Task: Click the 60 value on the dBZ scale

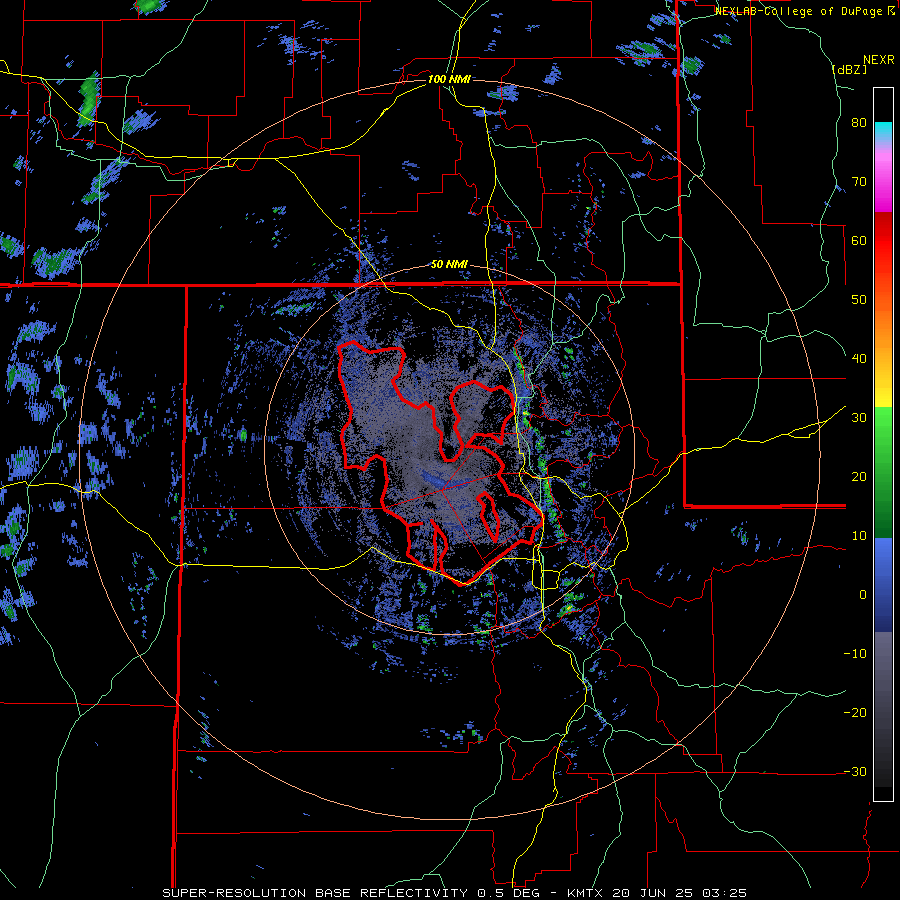Action: tap(859, 240)
